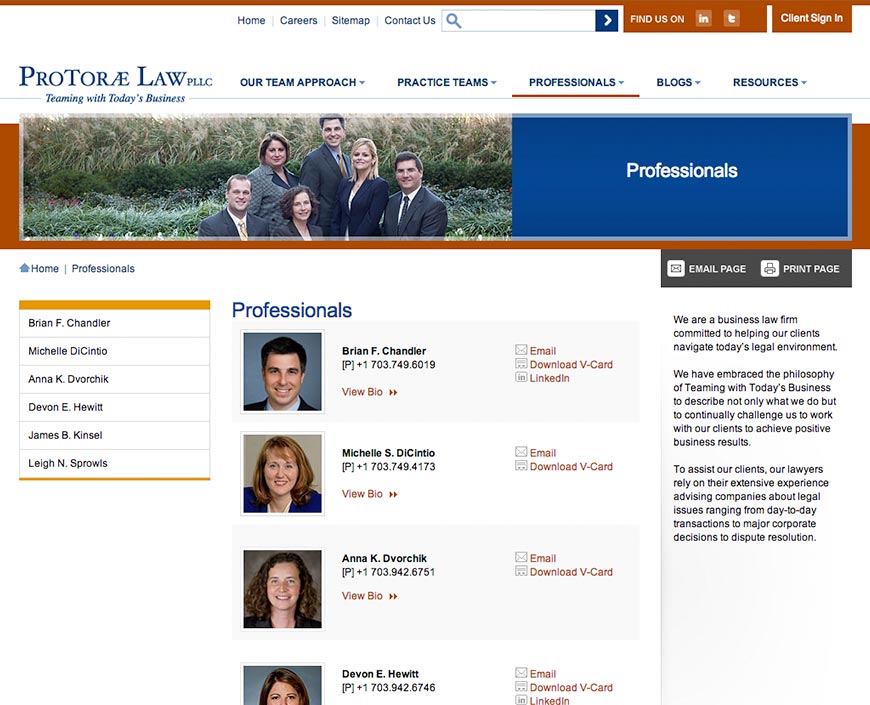The height and width of the screenshot is (705, 870).
Task: Click Michelle S. DiCintio's portrait photo
Action: point(282,474)
